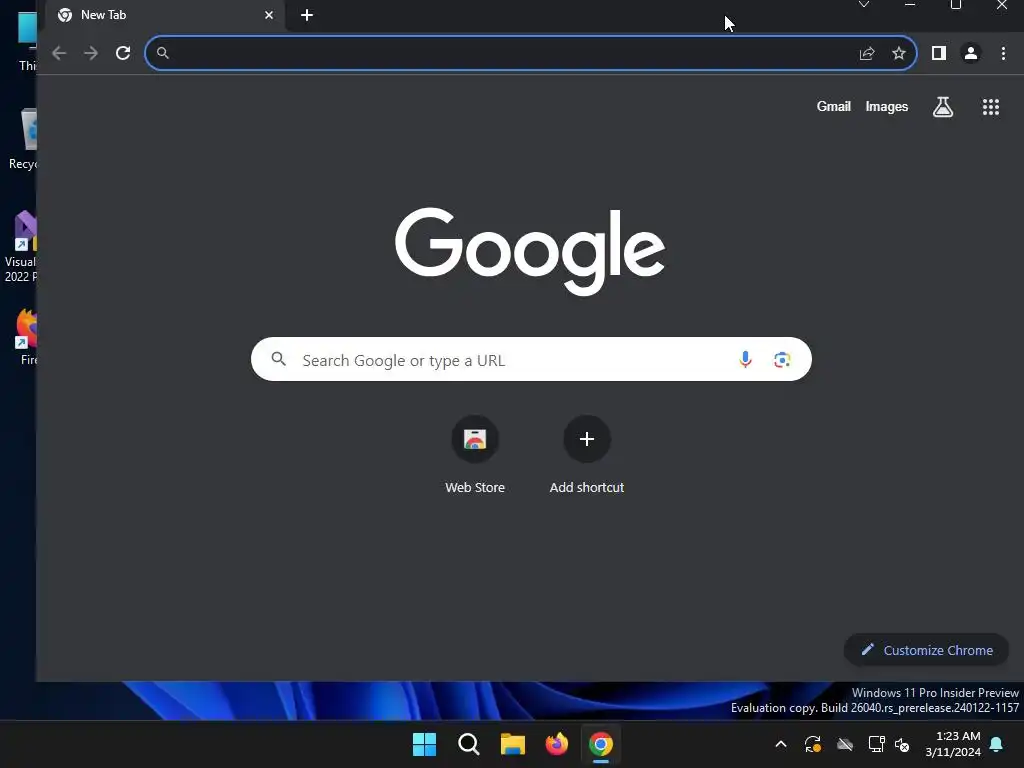Click Customize Chrome button
This screenshot has height=768, width=1024.
(x=926, y=650)
